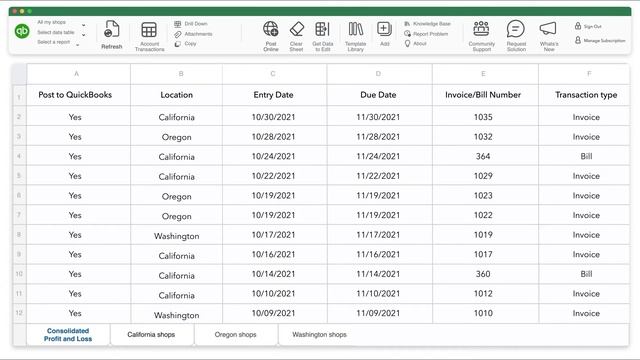Select column C header
The width and height of the screenshot is (640, 360).
tap(274, 74)
